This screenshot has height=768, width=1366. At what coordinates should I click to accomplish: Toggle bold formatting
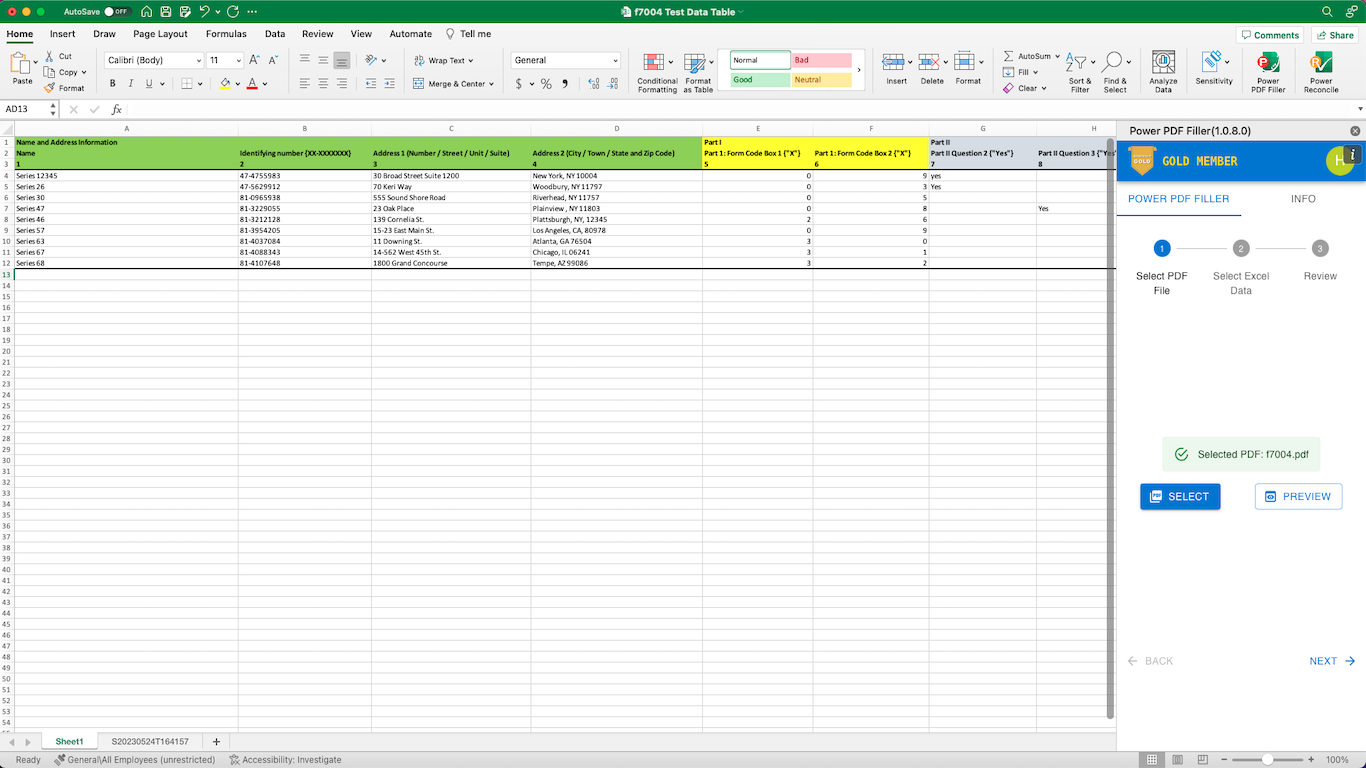tap(112, 82)
